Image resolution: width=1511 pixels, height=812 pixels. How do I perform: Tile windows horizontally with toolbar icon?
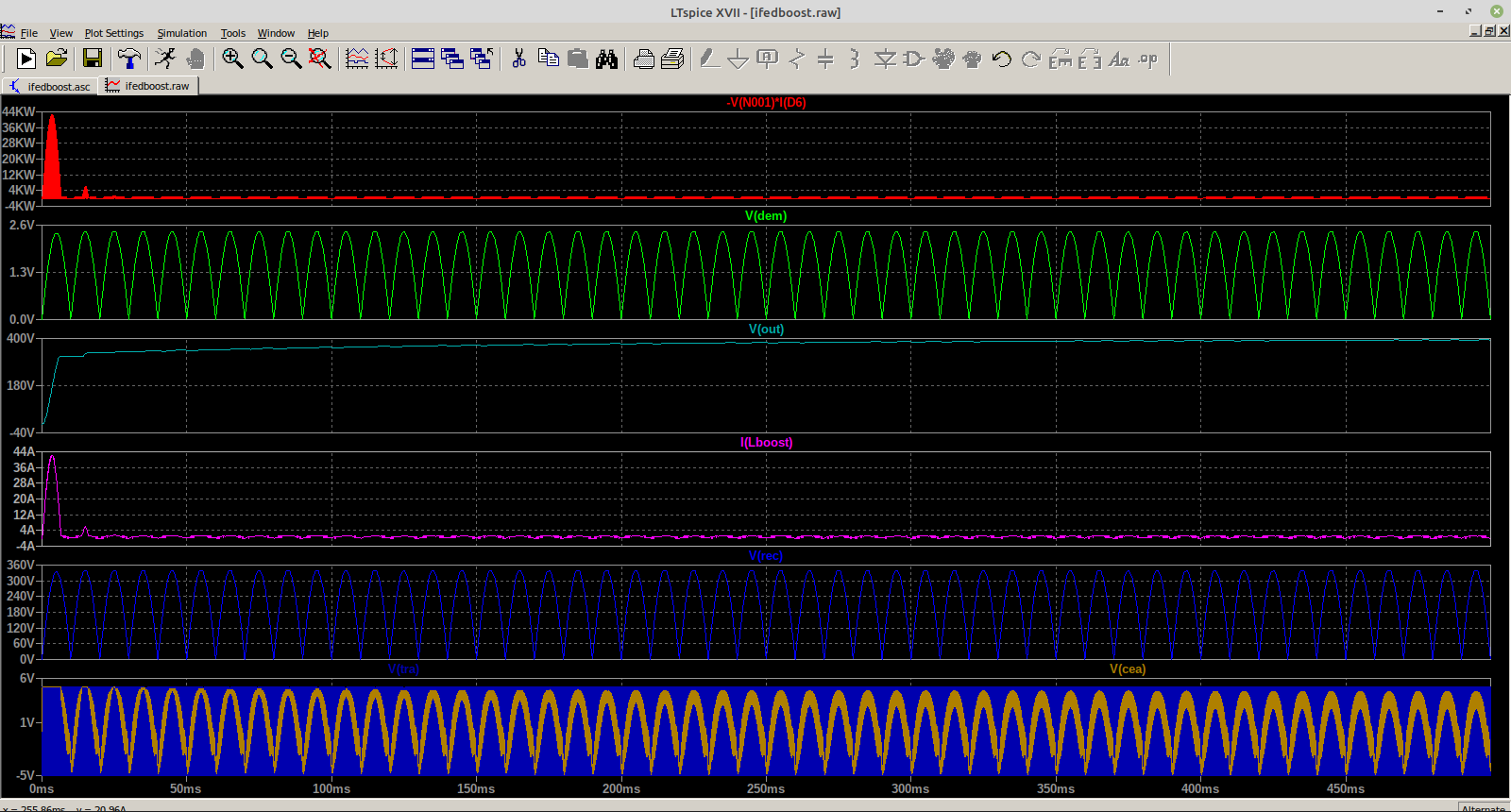tap(423, 59)
